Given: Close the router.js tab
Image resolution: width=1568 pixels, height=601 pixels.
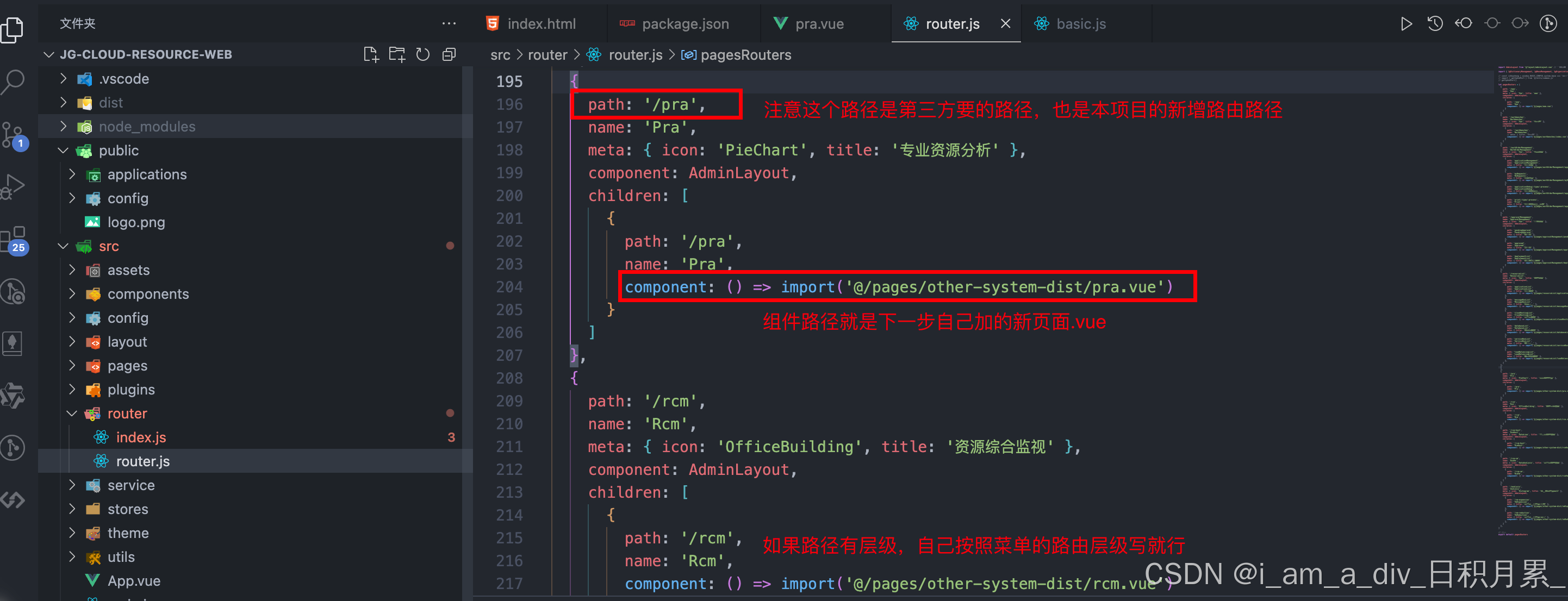Looking at the screenshot, I should (1006, 24).
